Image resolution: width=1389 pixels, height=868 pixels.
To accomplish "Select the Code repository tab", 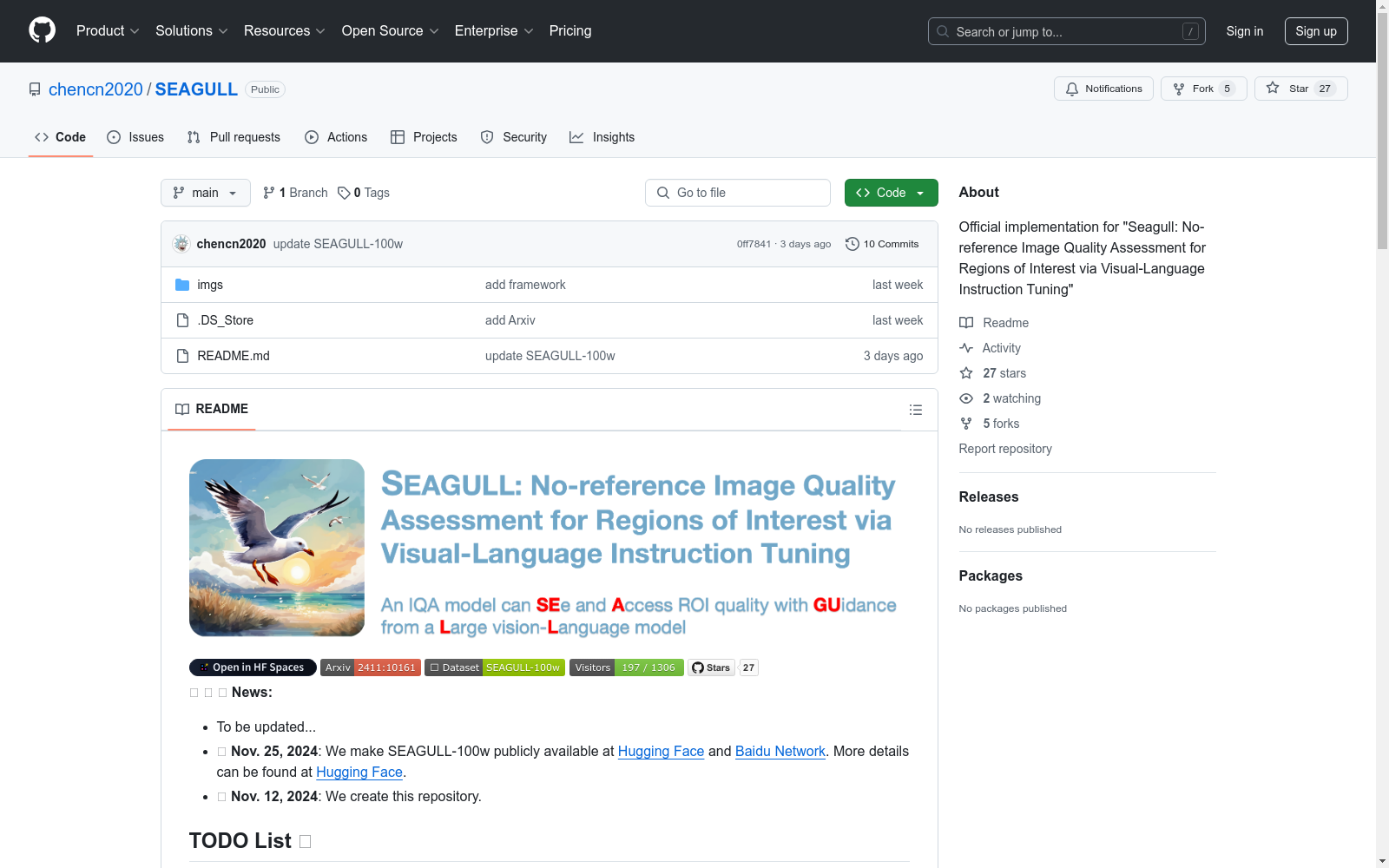I will [61, 137].
